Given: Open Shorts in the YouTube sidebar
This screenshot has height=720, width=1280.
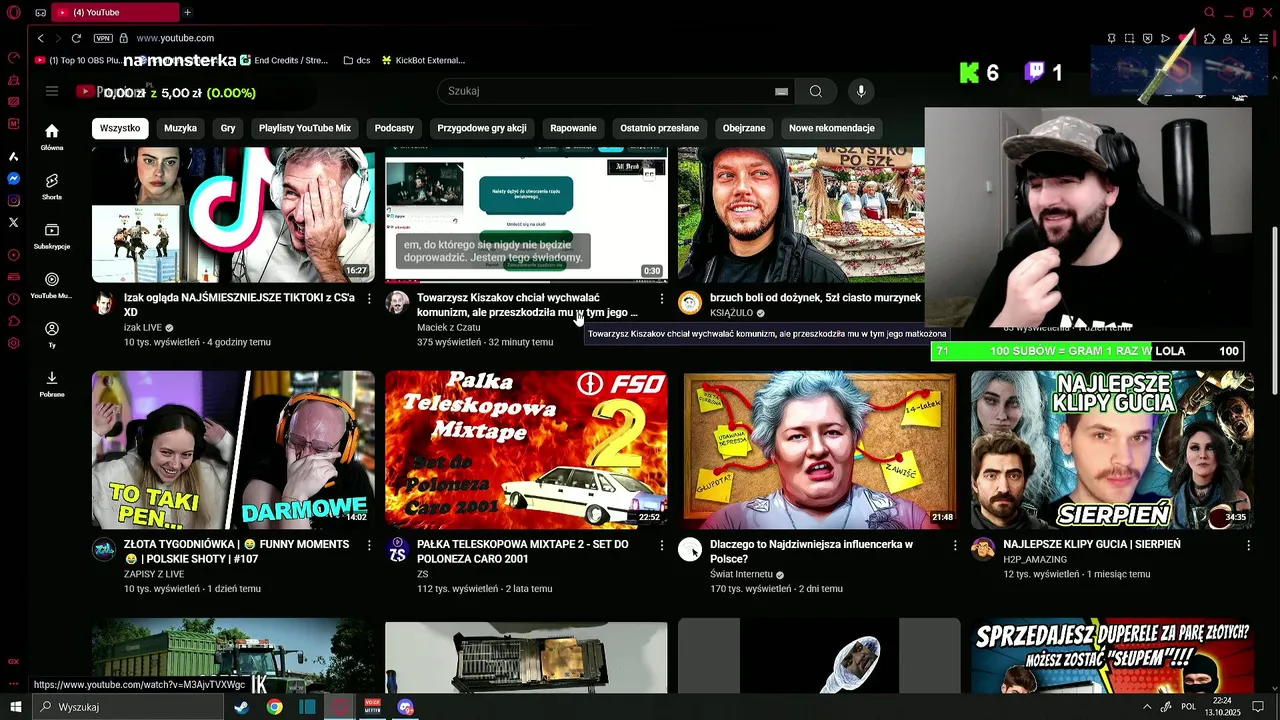Looking at the screenshot, I should (x=52, y=186).
